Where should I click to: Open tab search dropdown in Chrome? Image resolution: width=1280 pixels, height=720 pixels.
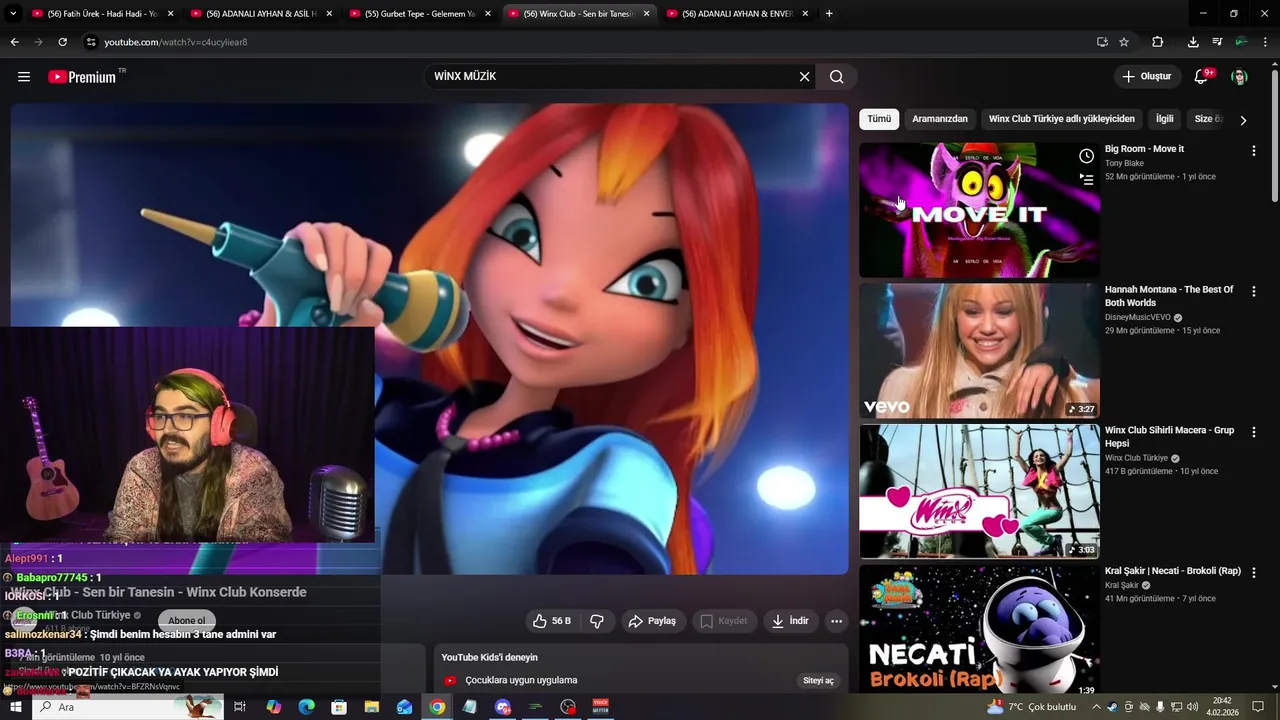coord(13,14)
